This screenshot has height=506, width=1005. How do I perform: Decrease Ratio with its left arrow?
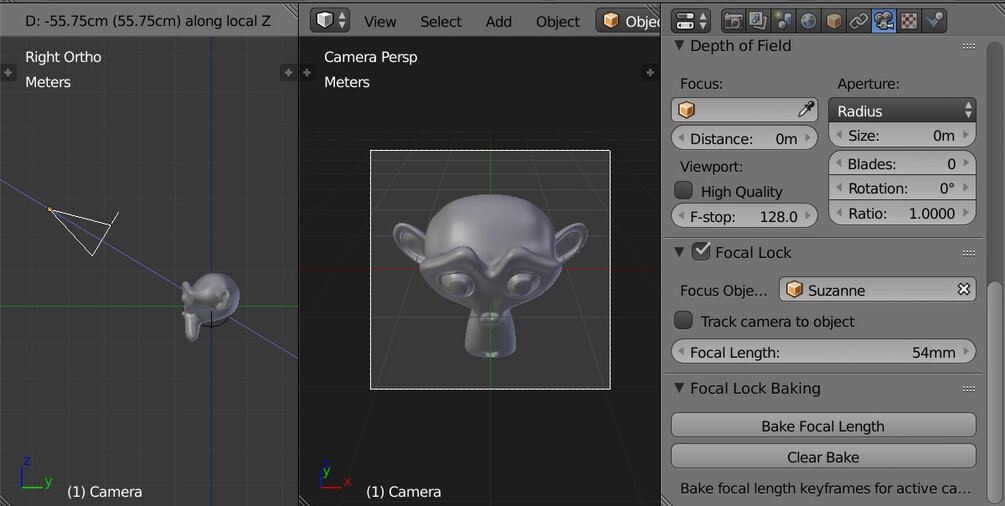pyautogui.click(x=838, y=213)
